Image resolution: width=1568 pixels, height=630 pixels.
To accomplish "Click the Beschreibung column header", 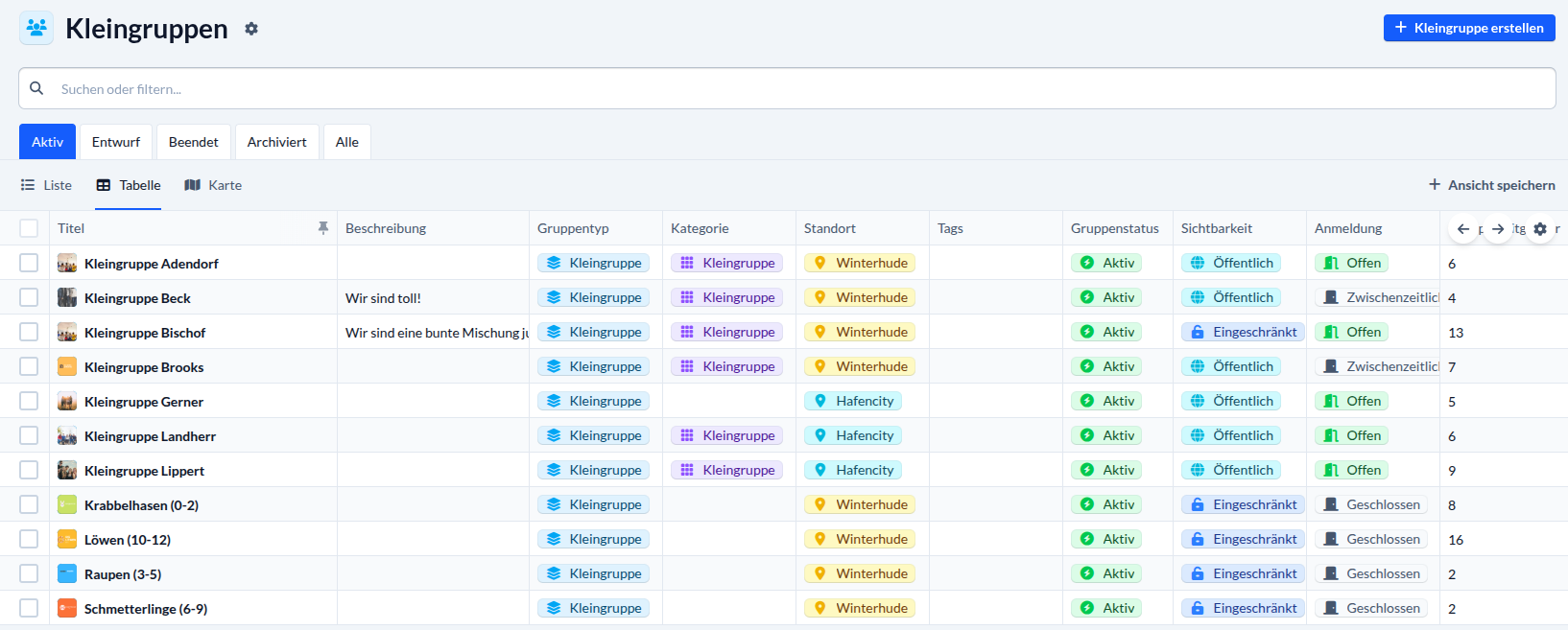I will (x=386, y=228).
